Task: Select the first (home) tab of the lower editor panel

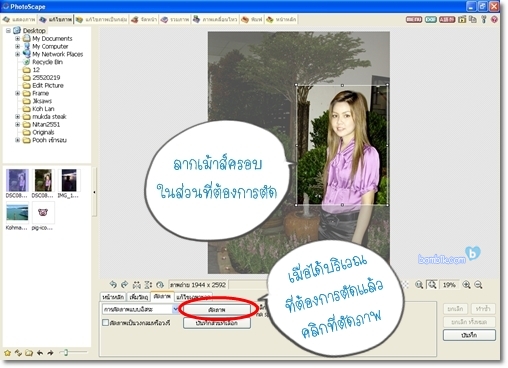Action: (113, 297)
